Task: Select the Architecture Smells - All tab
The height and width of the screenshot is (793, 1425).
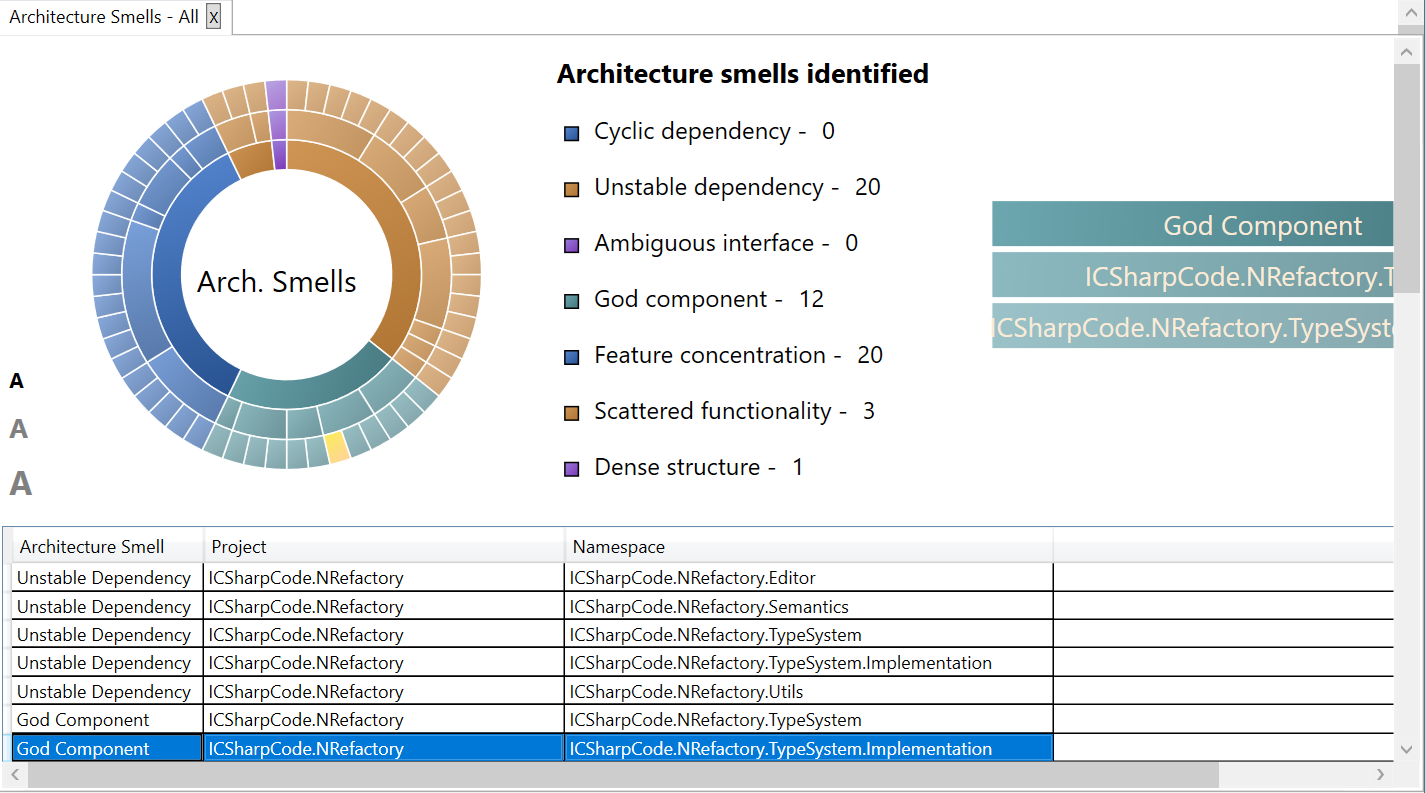Action: point(103,17)
